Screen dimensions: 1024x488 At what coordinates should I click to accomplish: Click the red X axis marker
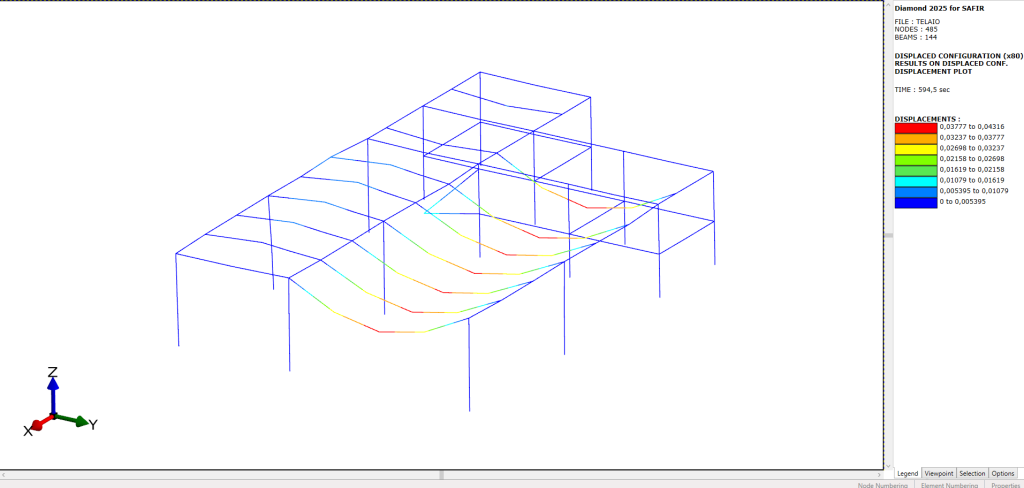click(37, 425)
